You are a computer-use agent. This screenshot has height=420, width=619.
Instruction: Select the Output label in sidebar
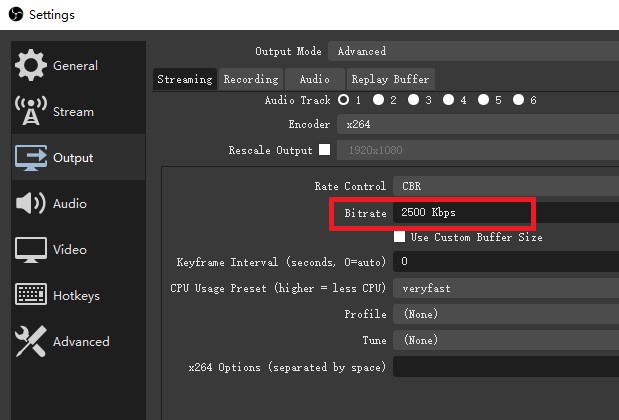[73, 158]
